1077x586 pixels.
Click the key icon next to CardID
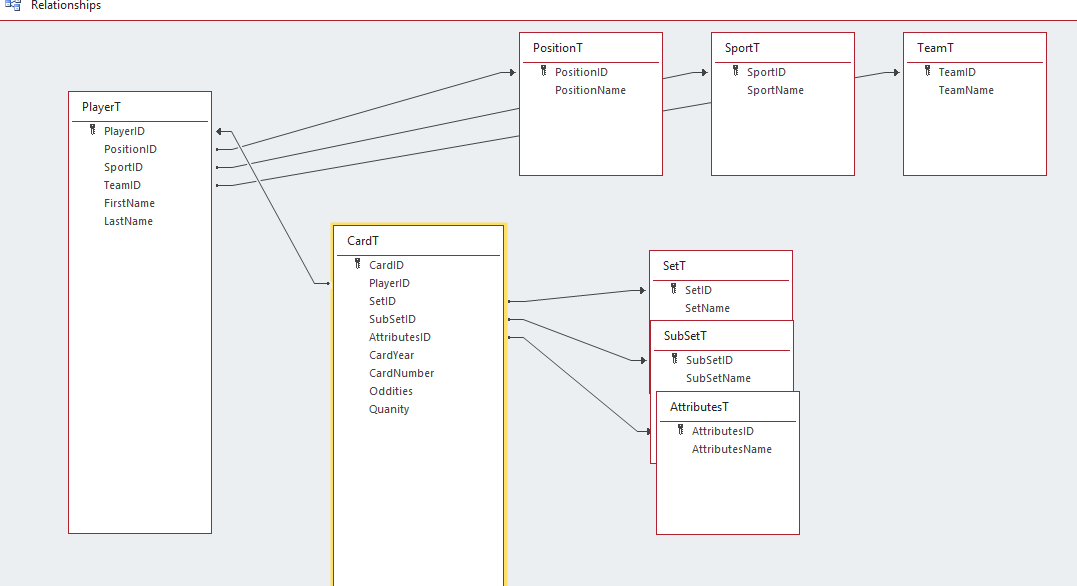pos(357,264)
